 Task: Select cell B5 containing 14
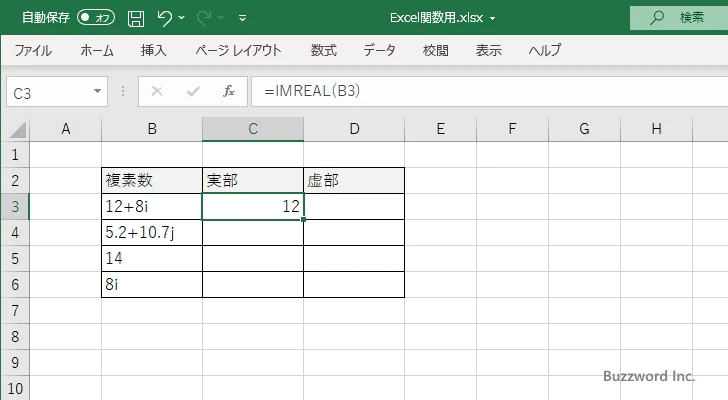click(x=152, y=258)
